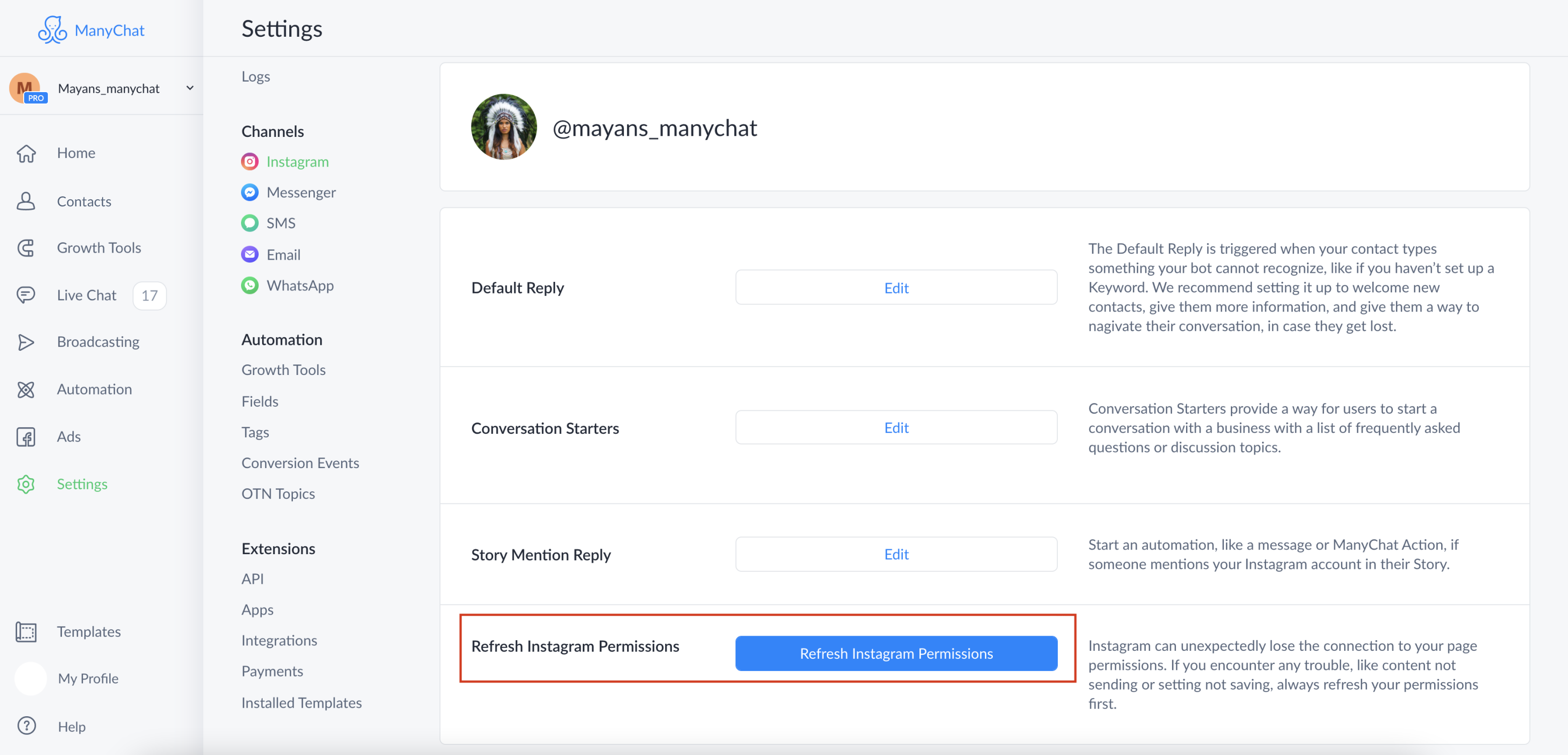Screen dimensions: 1568x755
Task: Switch to the Logs tab
Action: pyautogui.click(x=256, y=76)
